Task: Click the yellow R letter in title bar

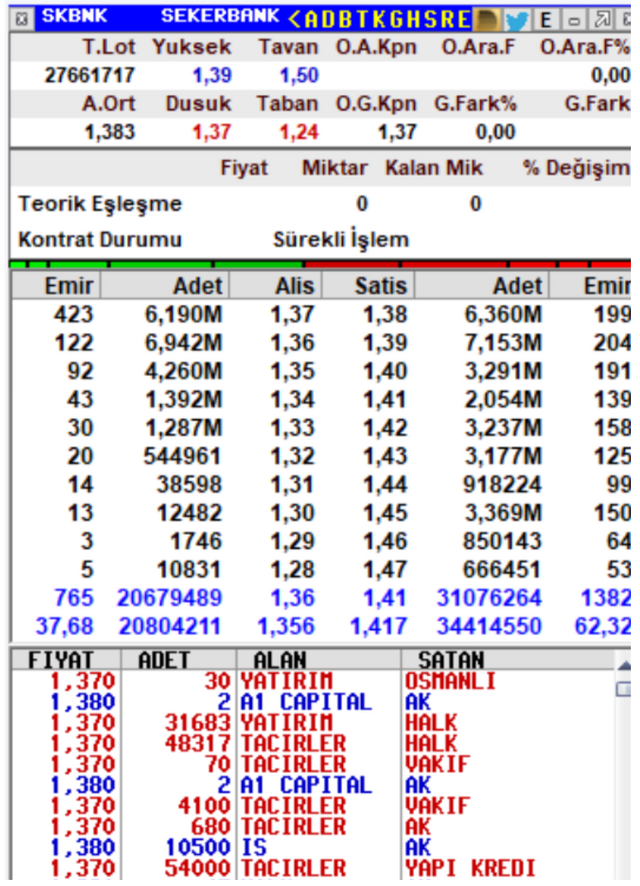Action: (446, 19)
